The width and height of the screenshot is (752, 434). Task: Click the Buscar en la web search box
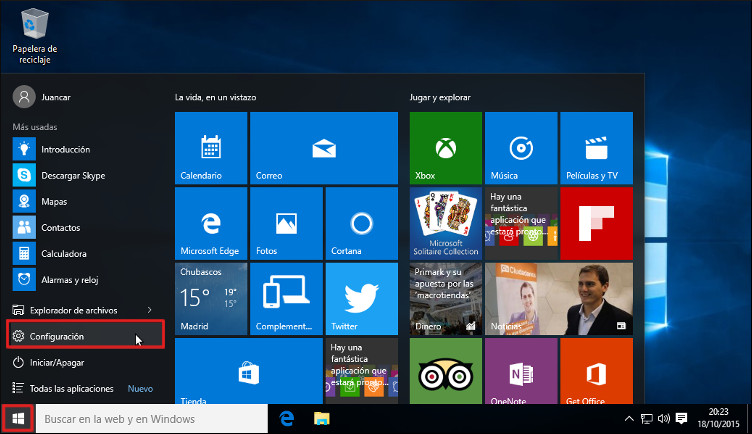click(x=152, y=419)
